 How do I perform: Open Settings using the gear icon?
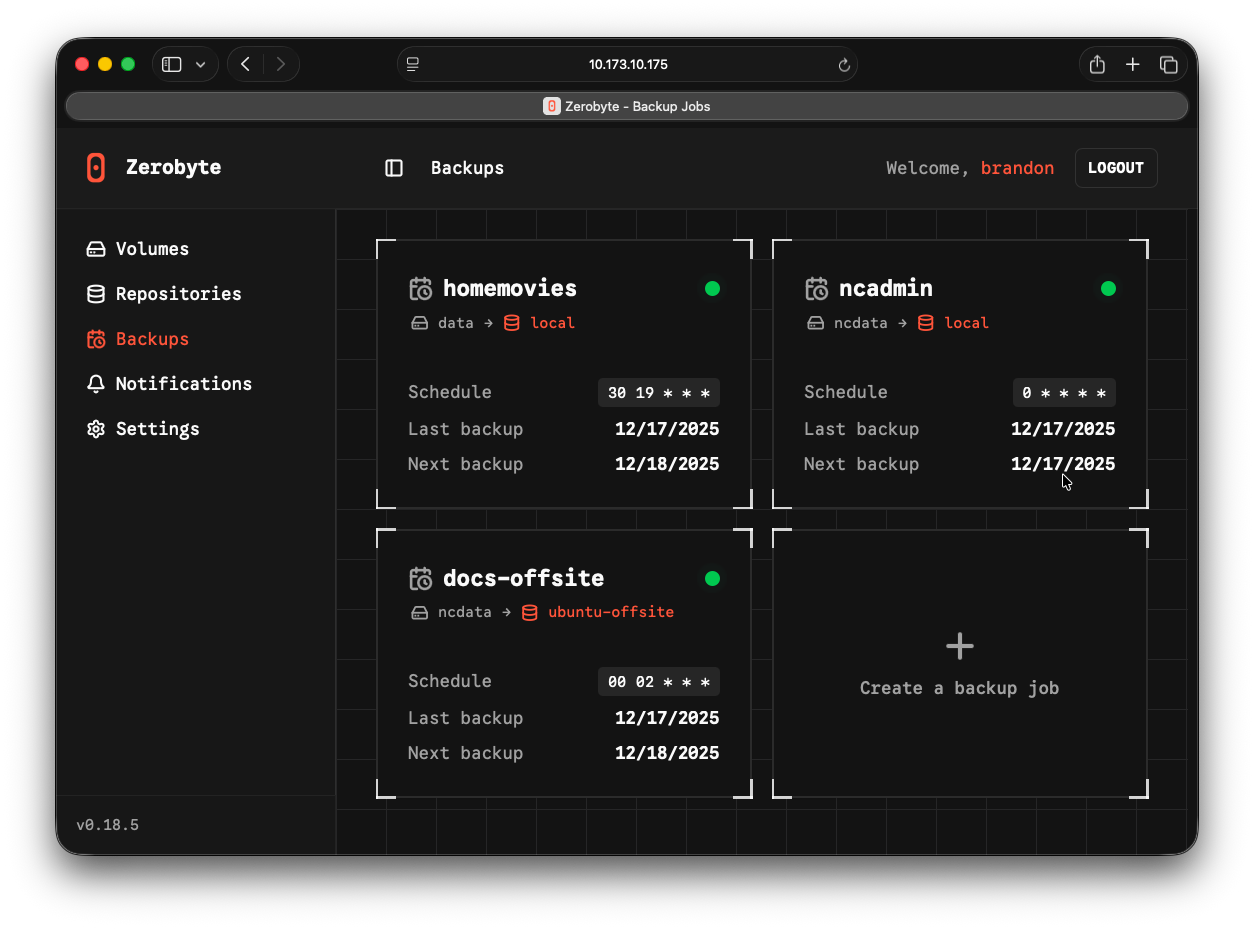96,428
